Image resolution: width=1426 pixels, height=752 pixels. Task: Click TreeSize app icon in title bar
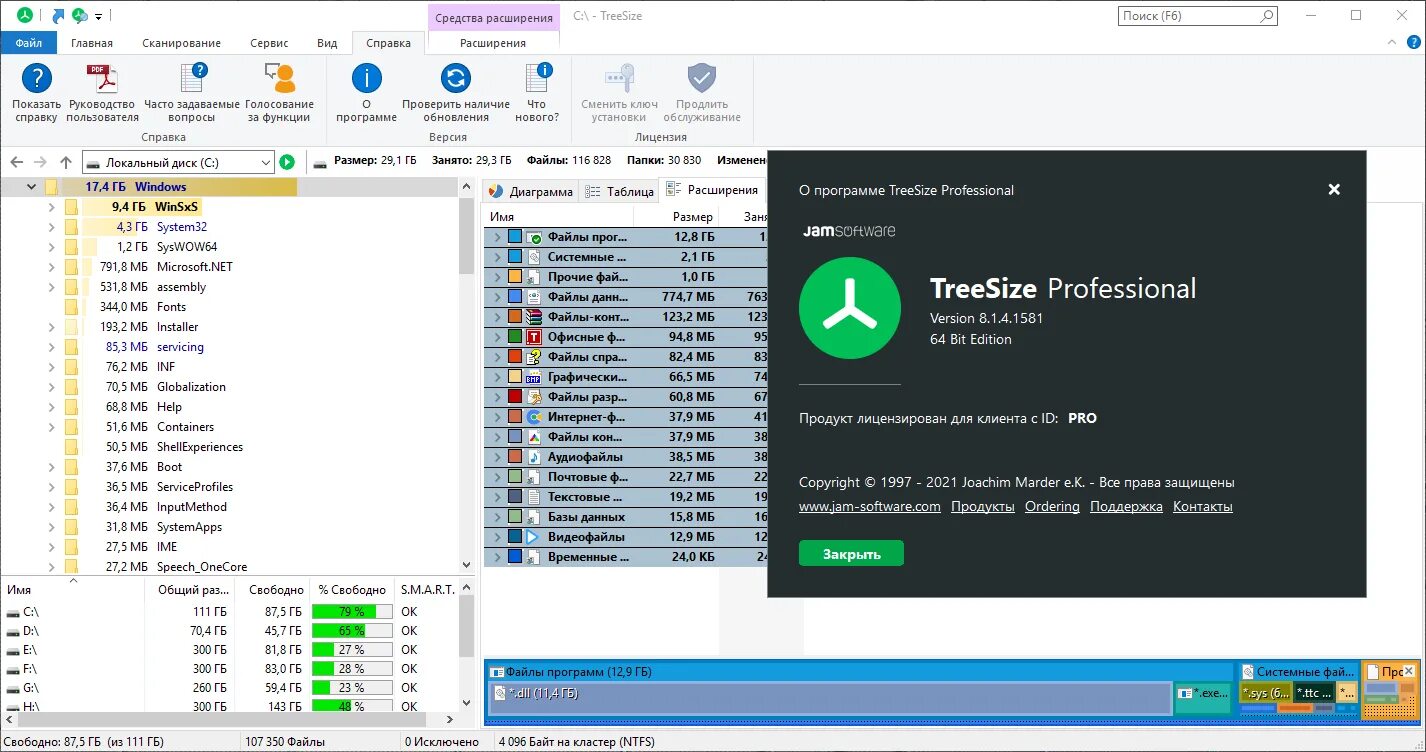(25, 16)
